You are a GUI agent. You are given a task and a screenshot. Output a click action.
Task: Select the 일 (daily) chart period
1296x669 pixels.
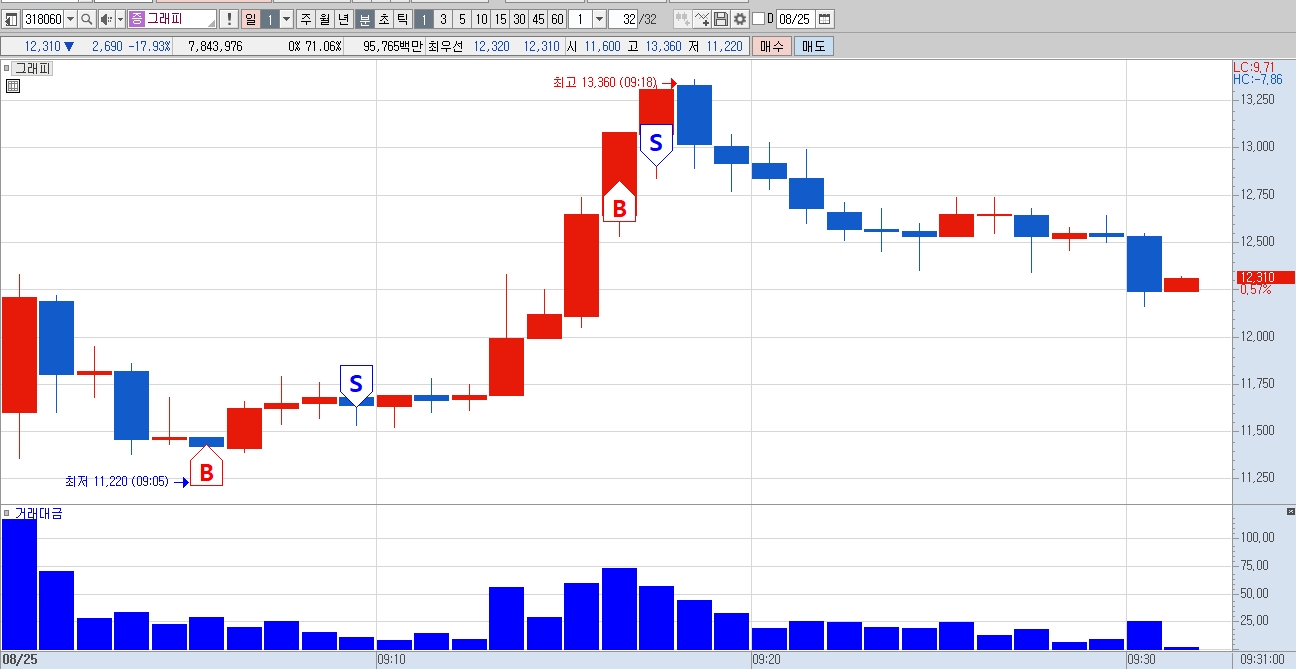click(x=251, y=19)
